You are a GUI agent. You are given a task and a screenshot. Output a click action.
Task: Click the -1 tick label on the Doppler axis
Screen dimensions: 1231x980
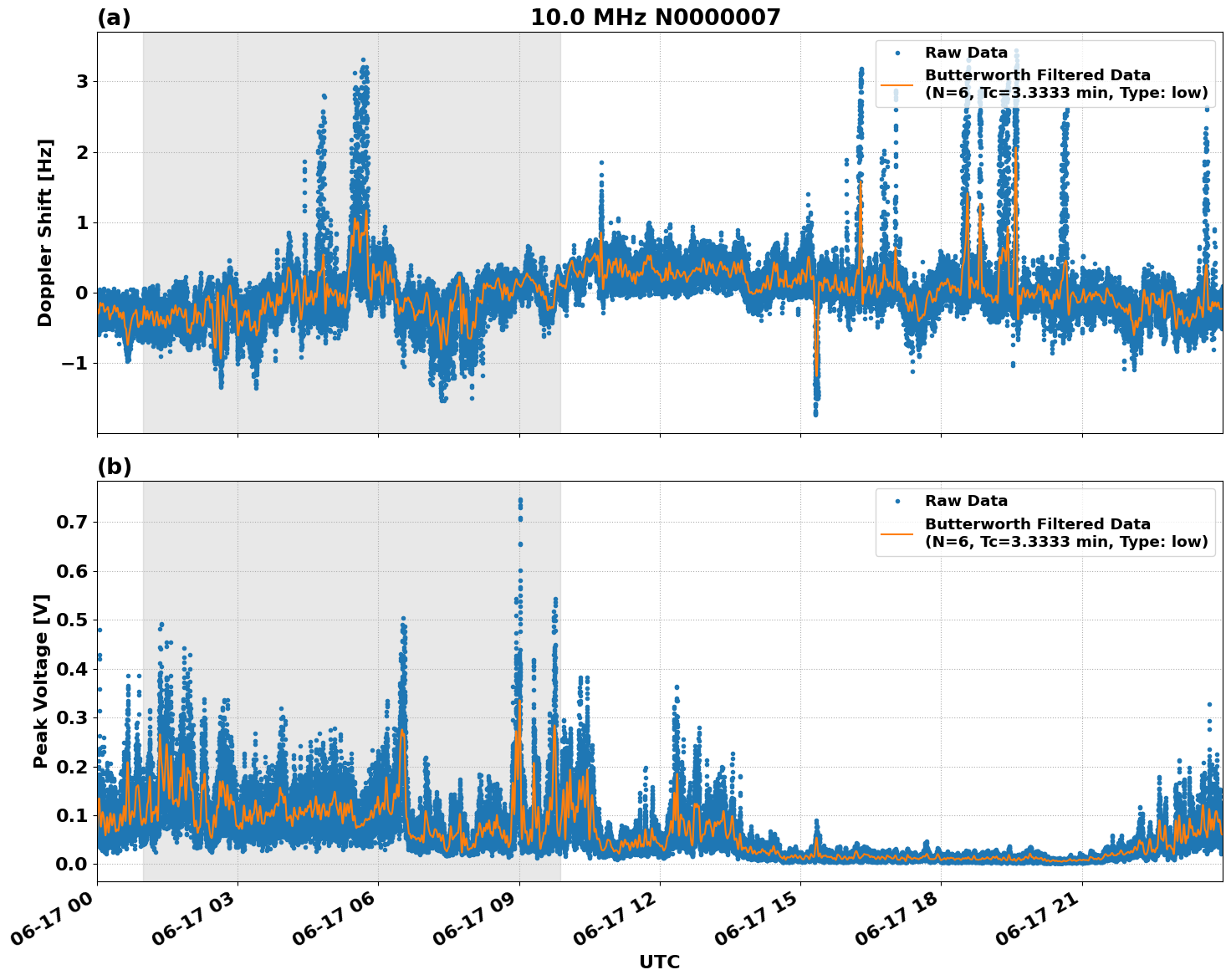75,365
